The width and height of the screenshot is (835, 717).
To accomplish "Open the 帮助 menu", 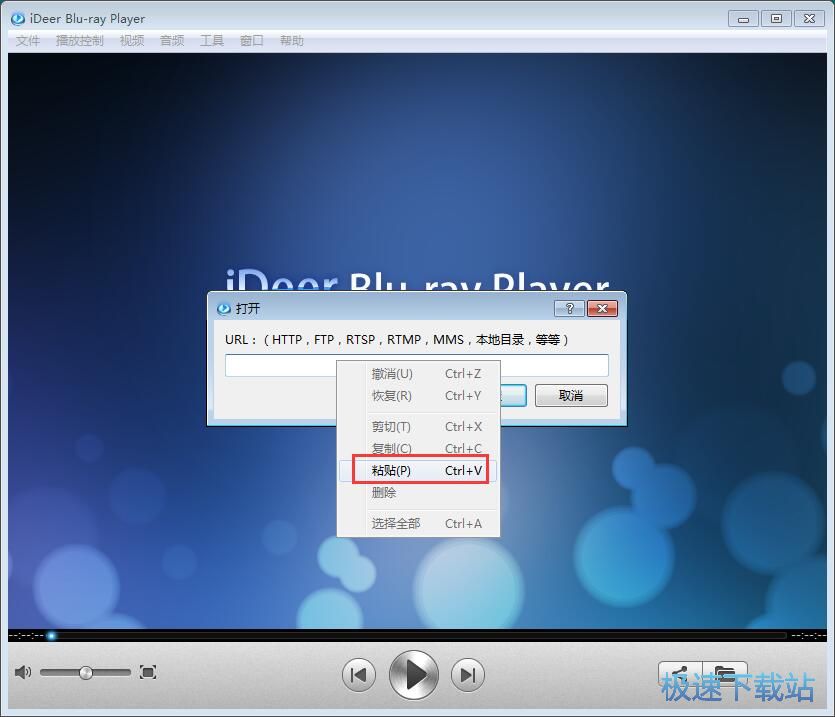I will (292, 41).
